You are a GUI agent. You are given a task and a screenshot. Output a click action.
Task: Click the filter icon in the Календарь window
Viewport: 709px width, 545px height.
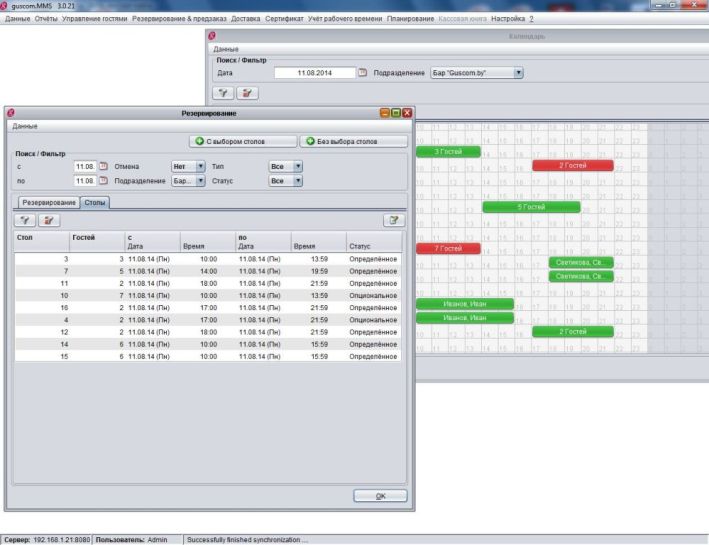226,92
